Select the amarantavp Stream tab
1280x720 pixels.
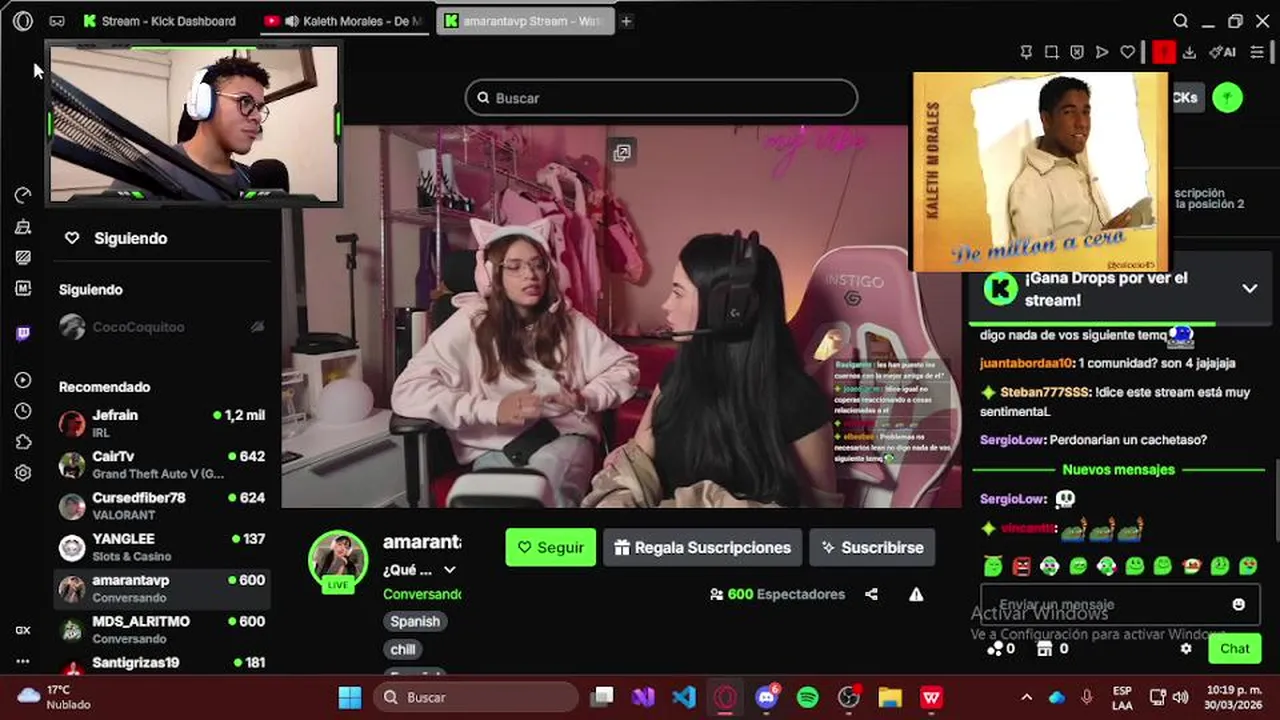pos(524,21)
